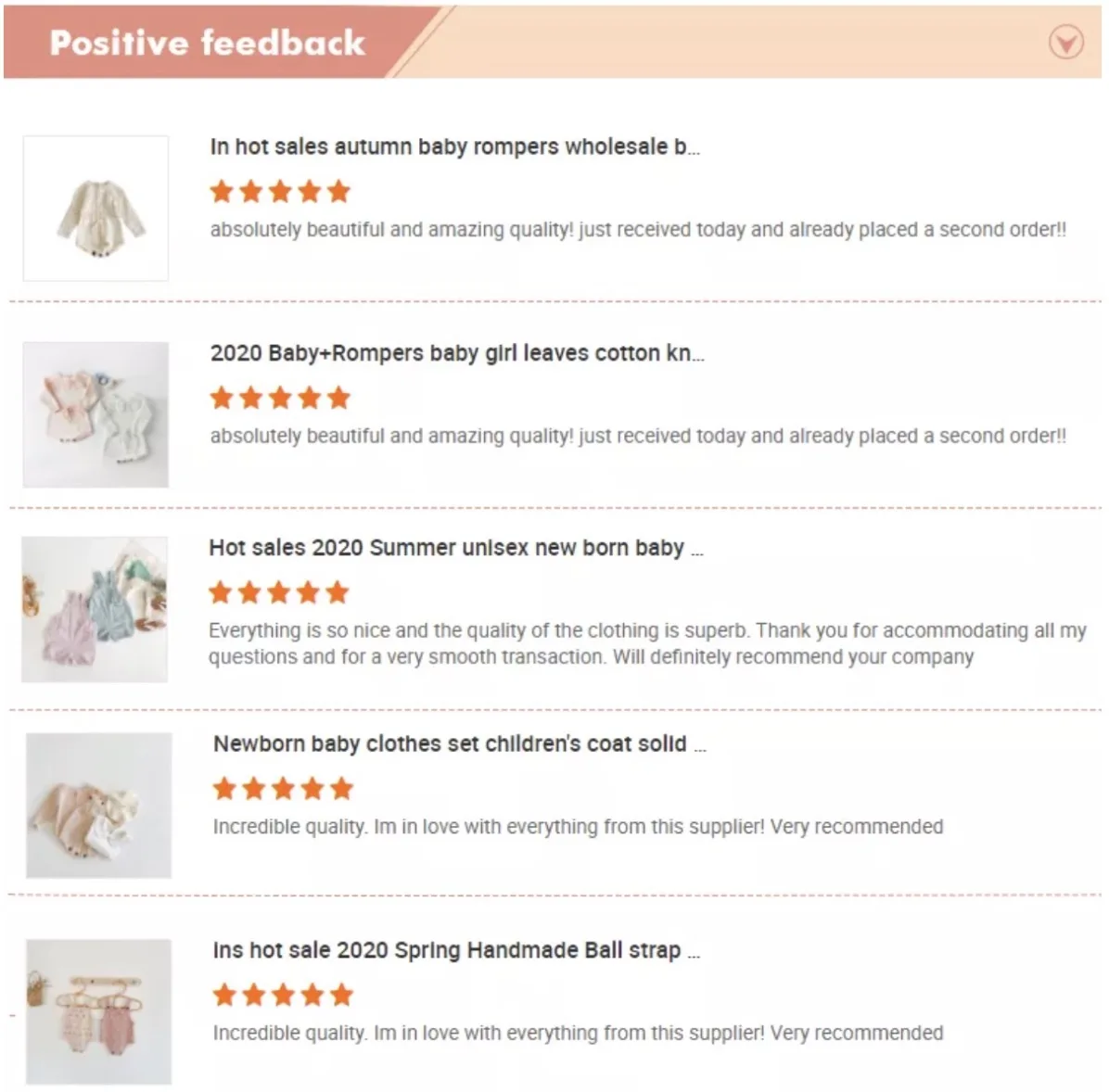Open 'In hot sales autumn baby rompers' title
This screenshot has height=1092, width=1109.
tap(454, 147)
